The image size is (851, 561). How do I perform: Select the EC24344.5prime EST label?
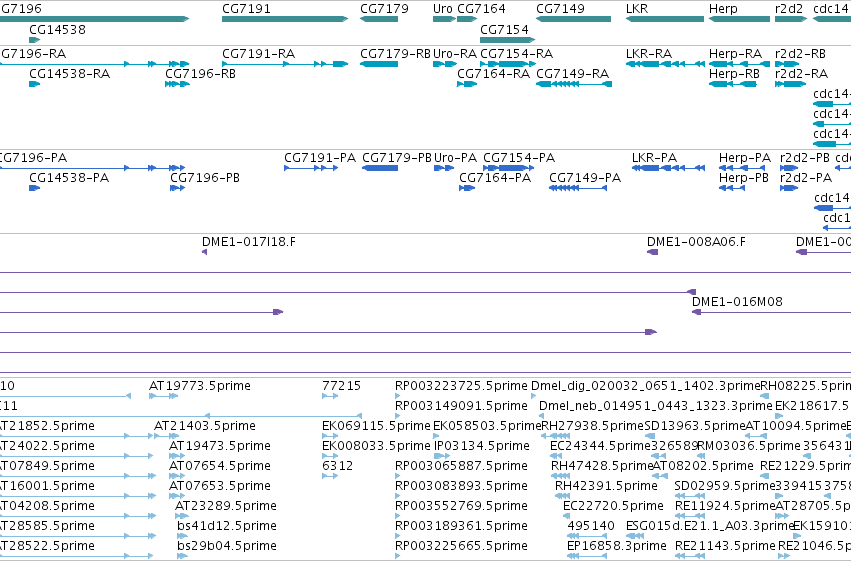point(600,446)
